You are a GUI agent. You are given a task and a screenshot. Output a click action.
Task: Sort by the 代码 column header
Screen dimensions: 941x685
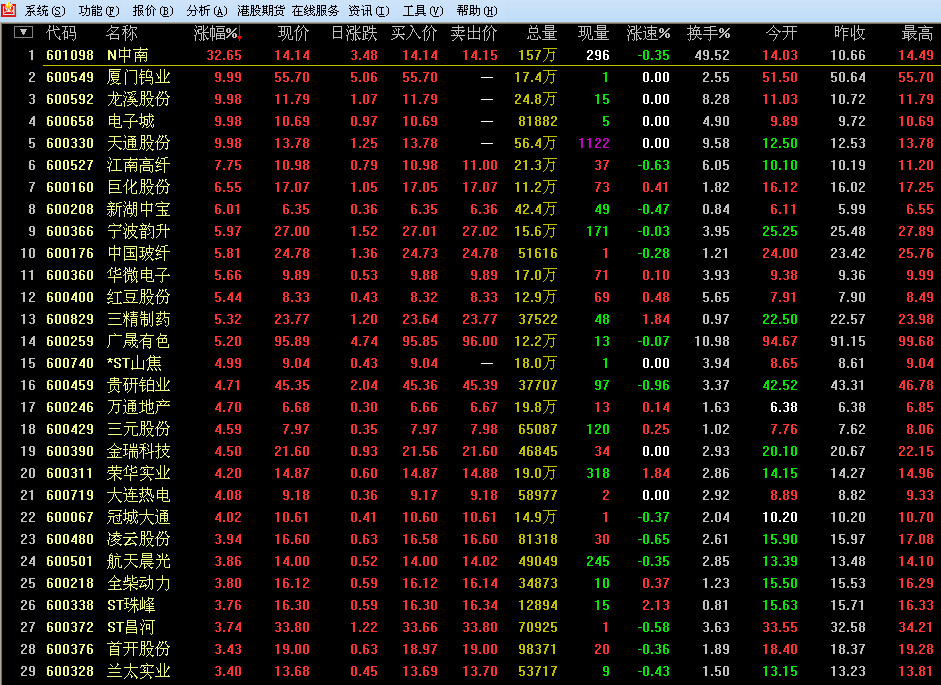(x=61, y=33)
